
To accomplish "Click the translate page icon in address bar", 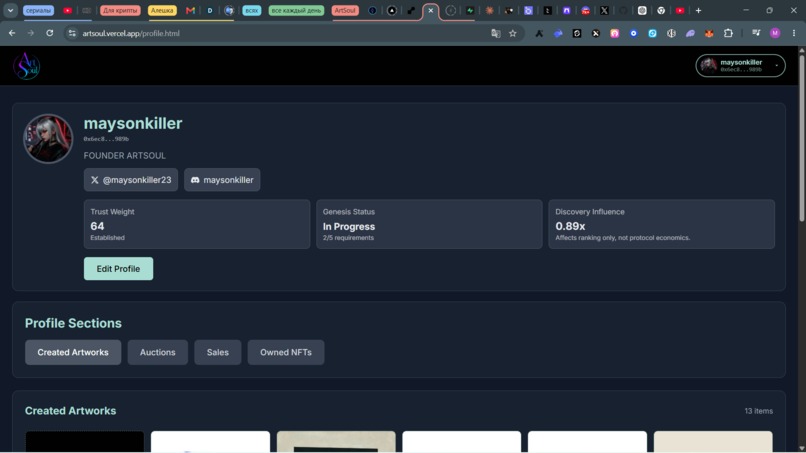I will pyautogui.click(x=496, y=33).
